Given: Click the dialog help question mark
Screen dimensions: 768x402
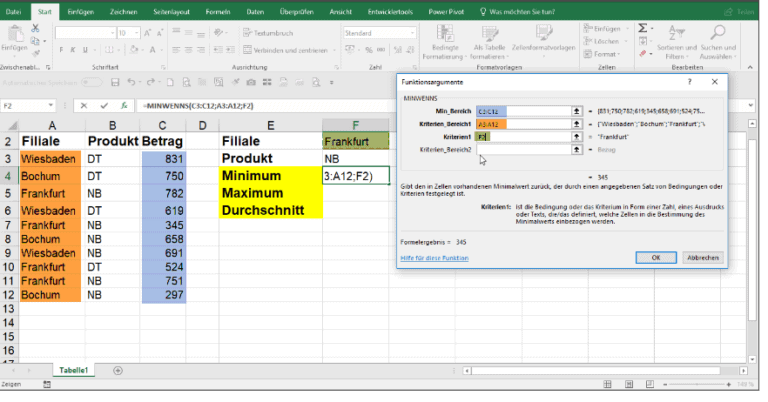Looking at the screenshot, I should (x=690, y=82).
